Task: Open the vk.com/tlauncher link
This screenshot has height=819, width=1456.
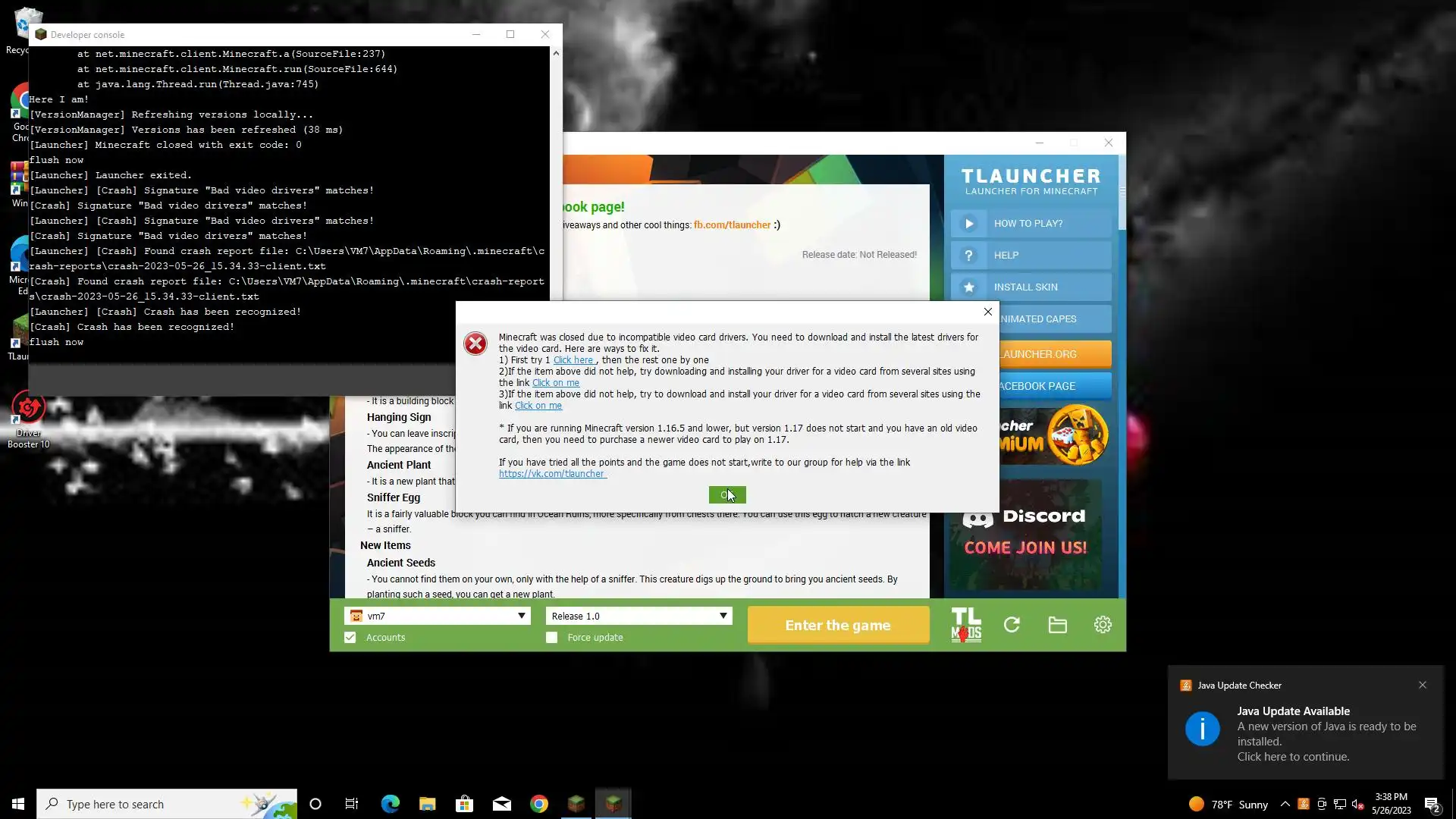Action: (x=552, y=474)
